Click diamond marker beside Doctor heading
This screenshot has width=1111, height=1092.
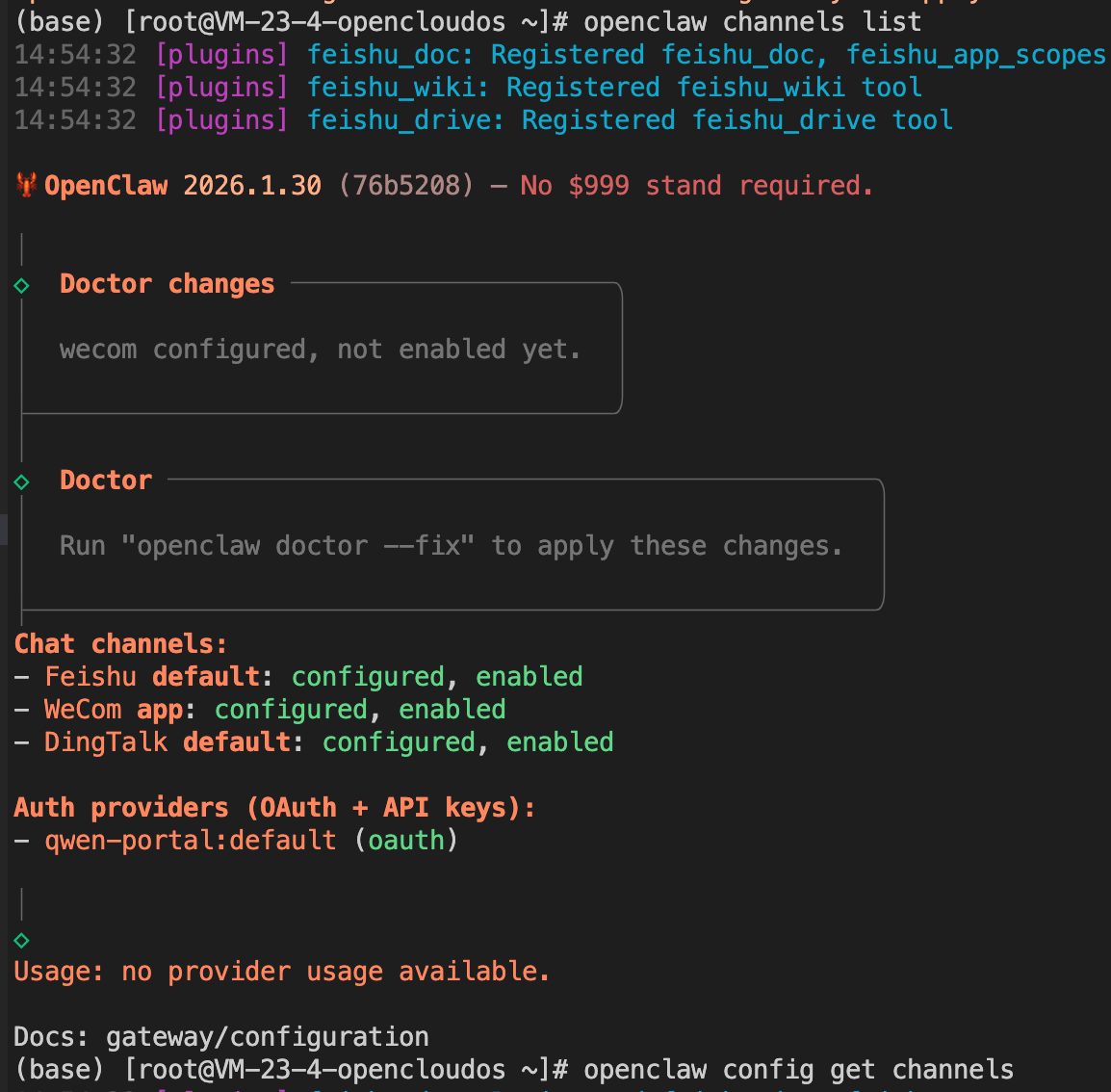tap(21, 481)
